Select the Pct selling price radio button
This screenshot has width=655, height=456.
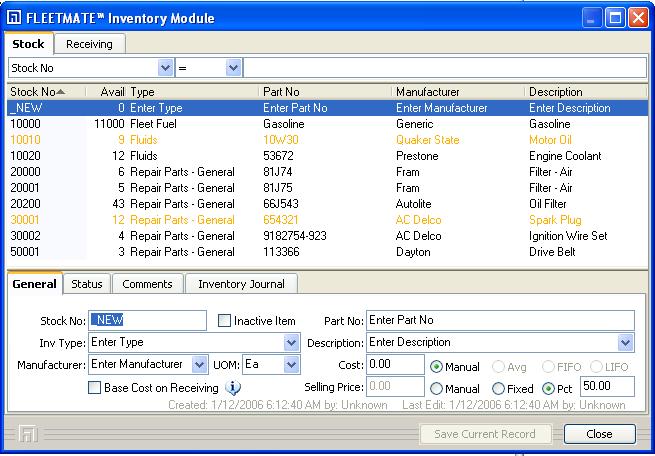[548, 389]
